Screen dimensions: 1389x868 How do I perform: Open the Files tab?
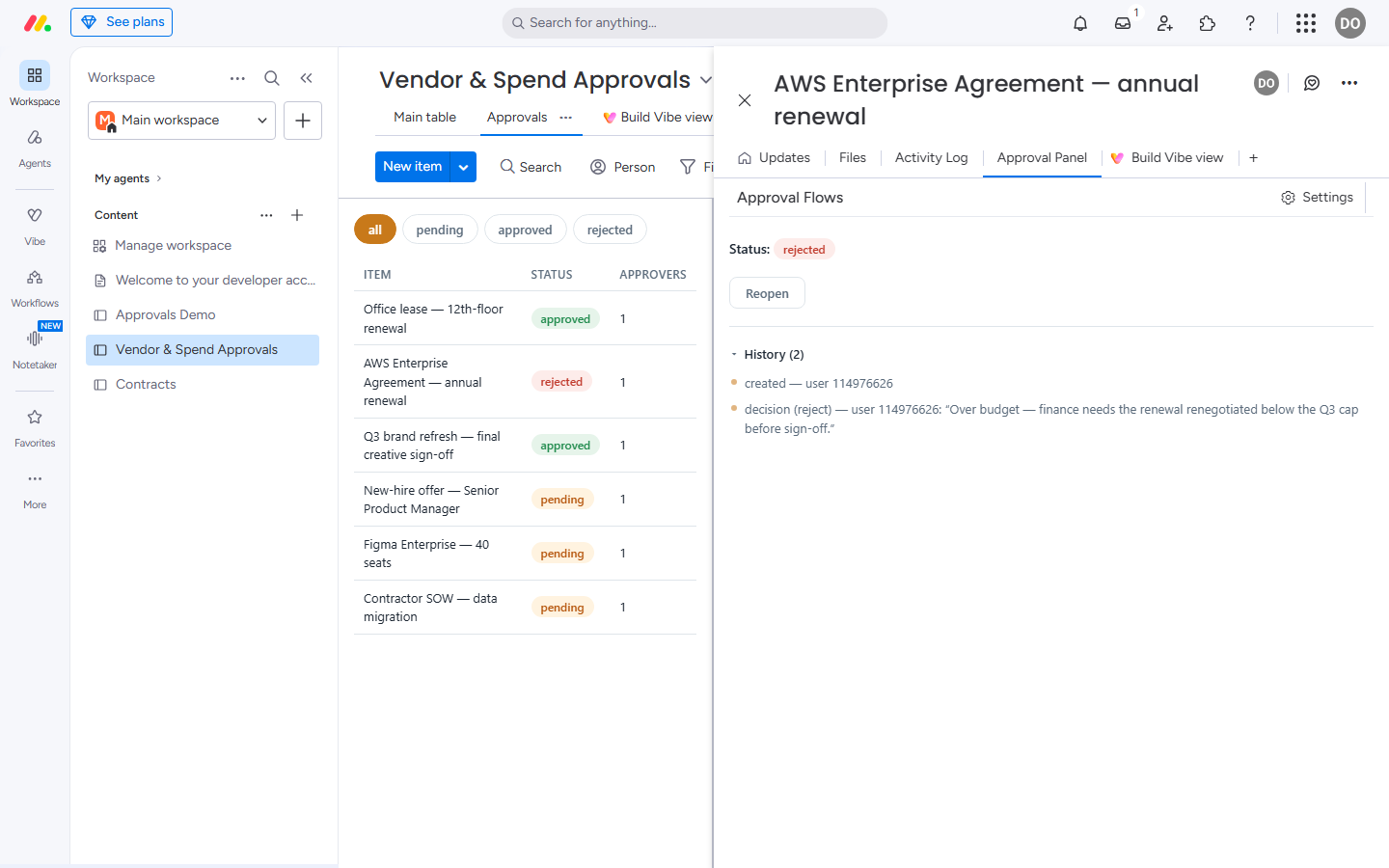coord(853,158)
